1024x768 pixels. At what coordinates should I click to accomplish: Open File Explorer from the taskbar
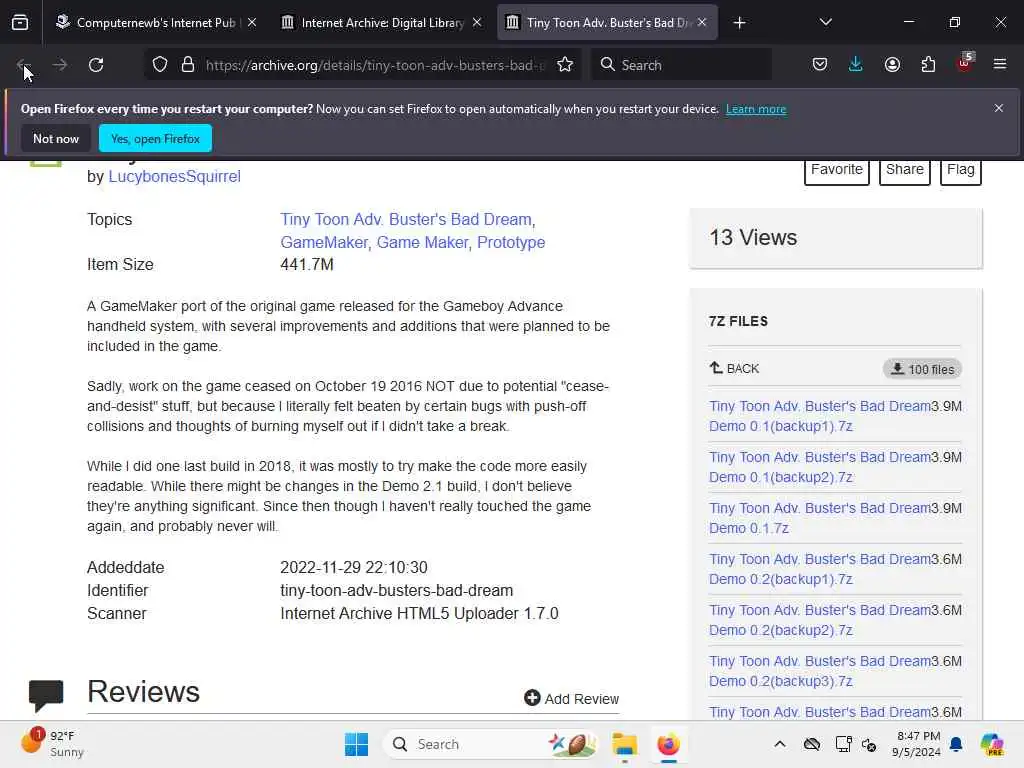click(x=624, y=744)
